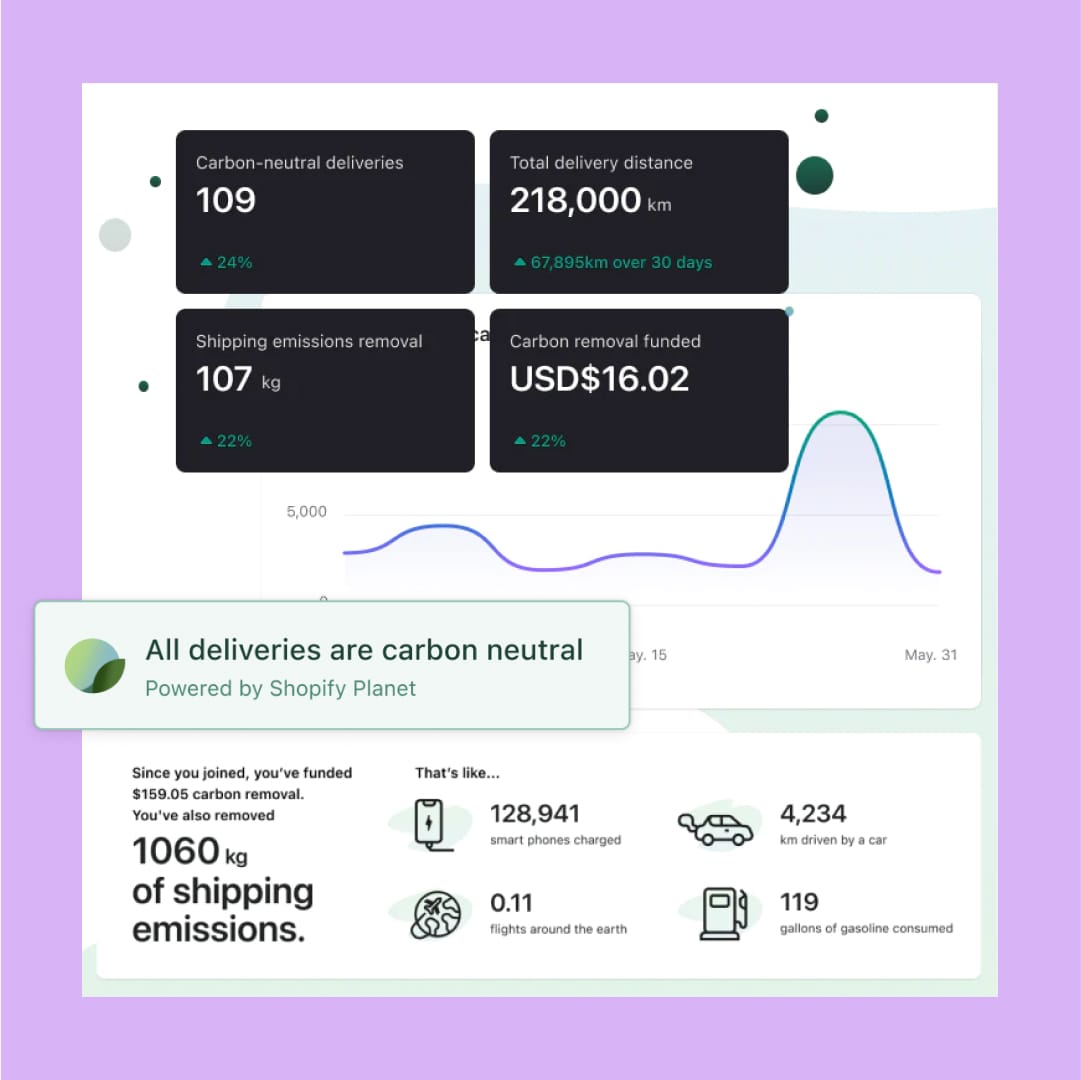Select the Carbon removal funded card
Image resolution: width=1081 pixels, height=1080 pixels.
[x=638, y=390]
